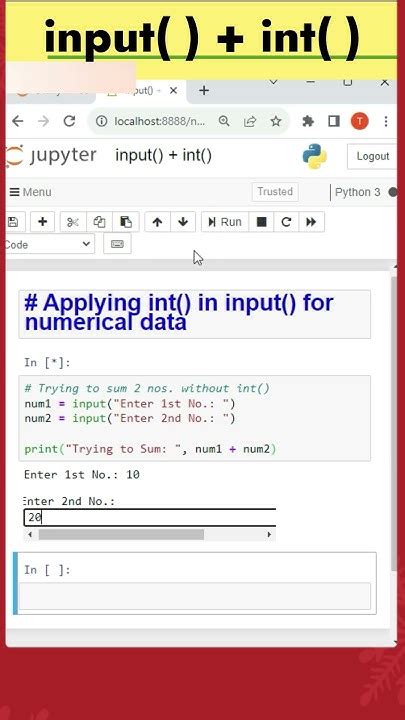Select the markdown heading cell
This screenshot has width=405, height=720.
click(x=195, y=314)
